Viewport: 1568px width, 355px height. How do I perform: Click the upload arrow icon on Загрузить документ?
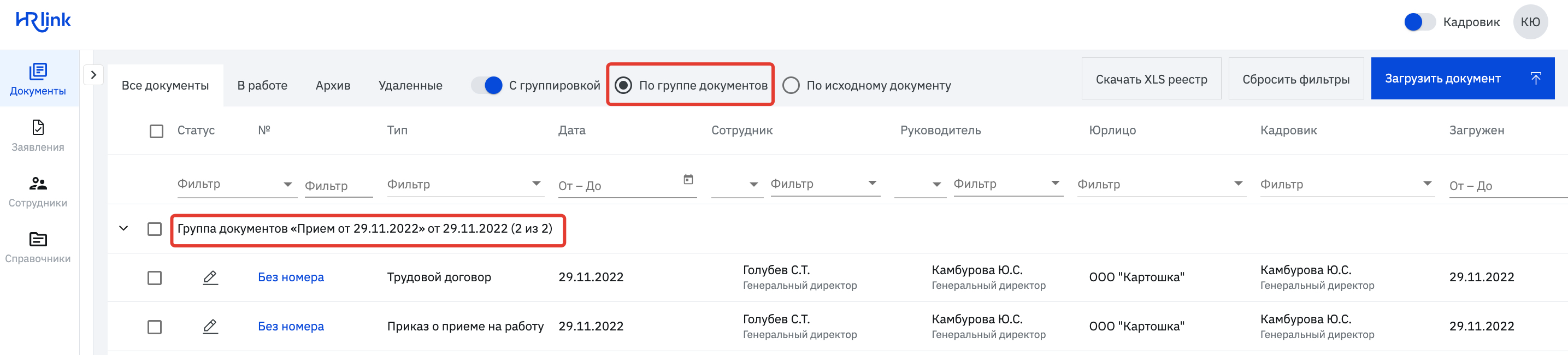pyautogui.click(x=1535, y=79)
